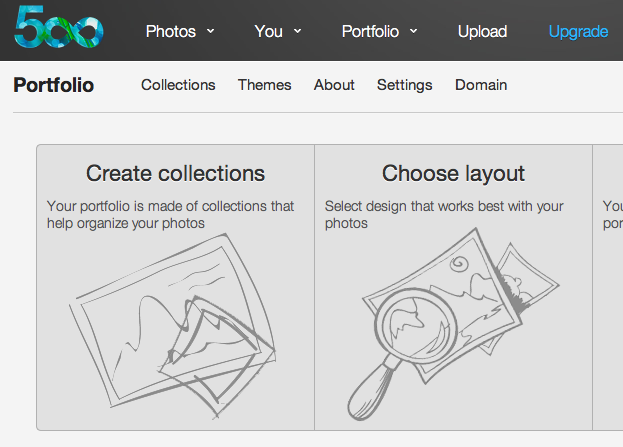The width and height of the screenshot is (623, 447).
Task: Select the Domain tab
Action: [x=481, y=85]
